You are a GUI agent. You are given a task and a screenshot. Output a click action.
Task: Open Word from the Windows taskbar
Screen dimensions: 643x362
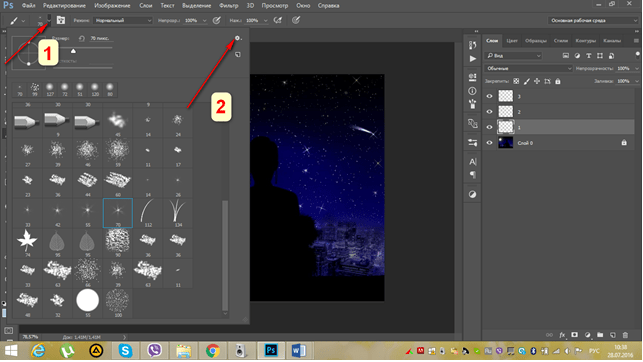tap(298, 351)
